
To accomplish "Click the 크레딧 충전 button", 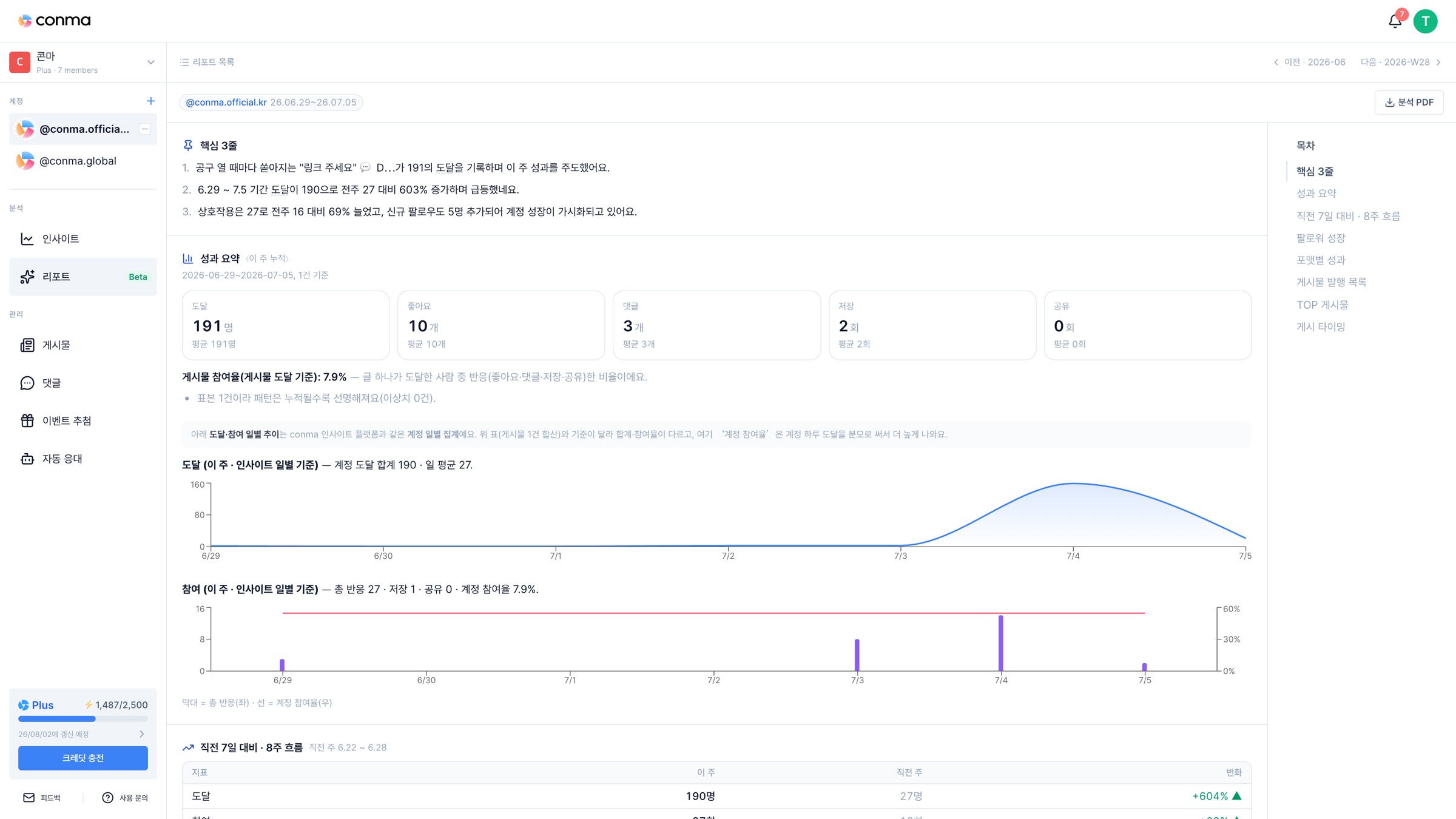I will [x=83, y=758].
